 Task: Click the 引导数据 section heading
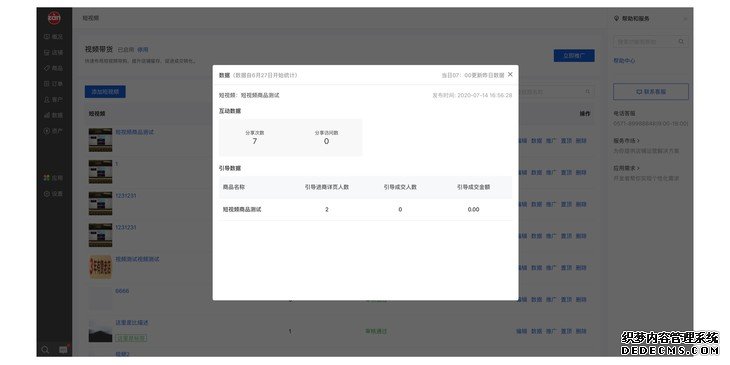tap(230, 168)
